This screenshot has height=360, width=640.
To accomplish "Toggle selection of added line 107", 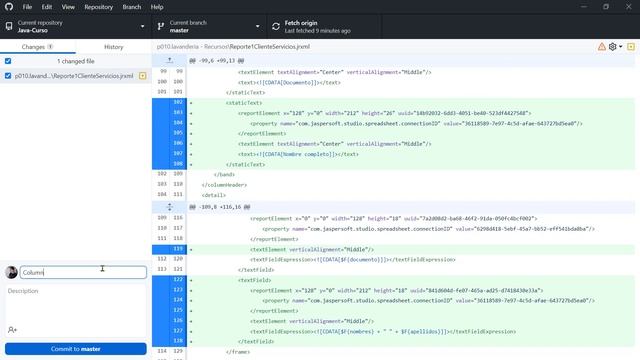I will (x=169, y=154).
